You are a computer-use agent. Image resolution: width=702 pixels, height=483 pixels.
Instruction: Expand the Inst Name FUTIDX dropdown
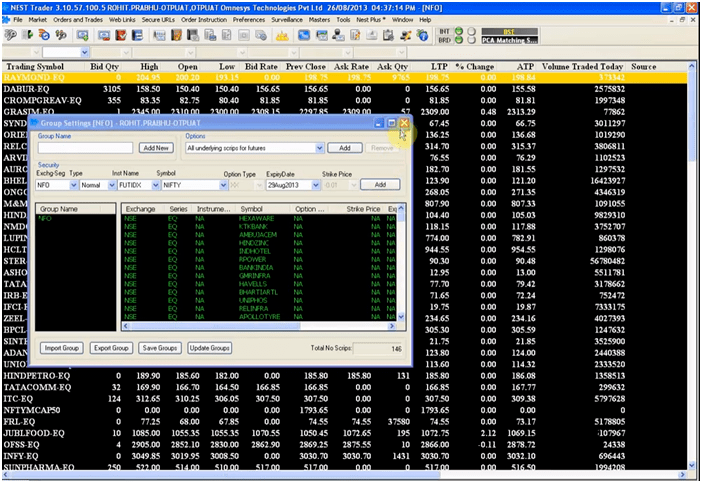pos(155,185)
